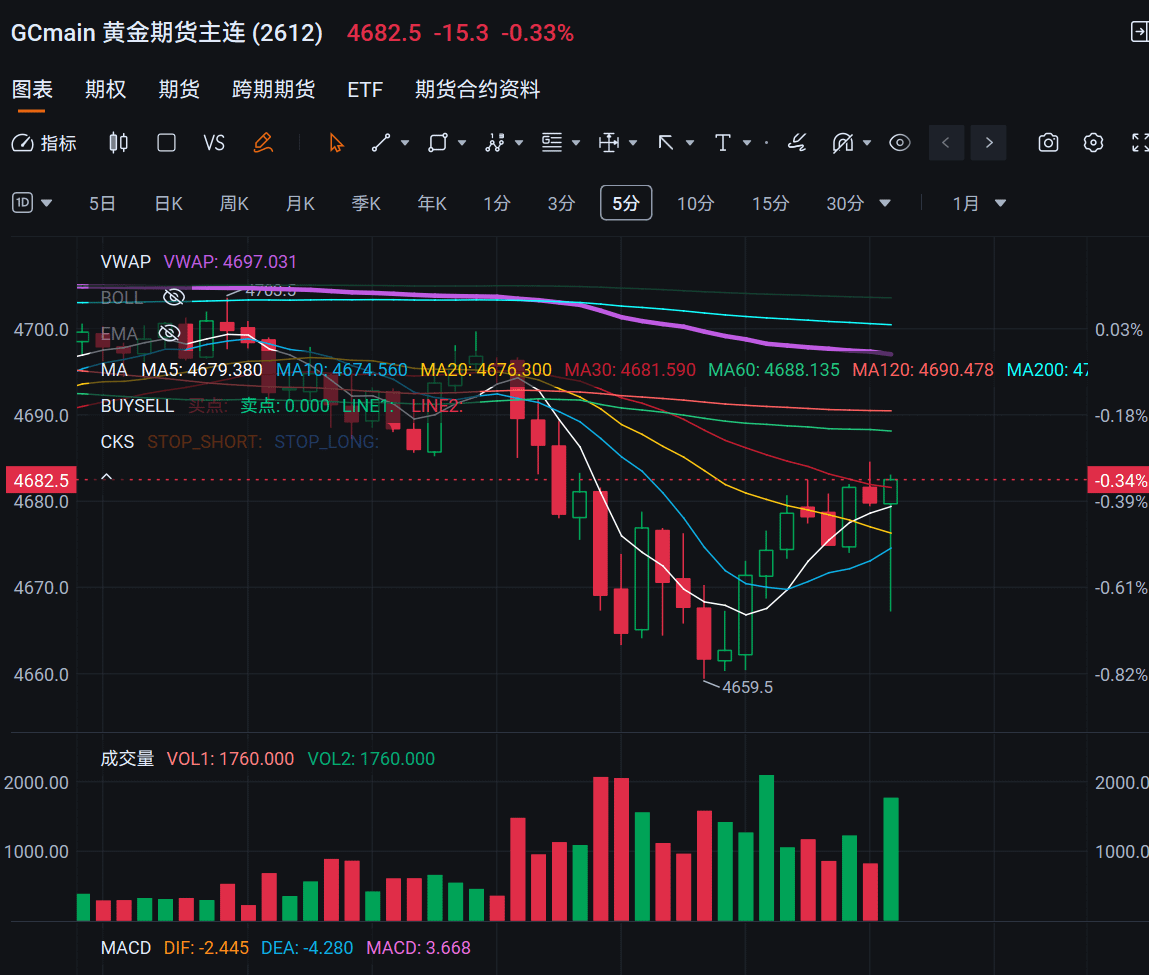Toggle BOLL indicator visibility eye
Screen dimensions: 1149x975
[174, 297]
